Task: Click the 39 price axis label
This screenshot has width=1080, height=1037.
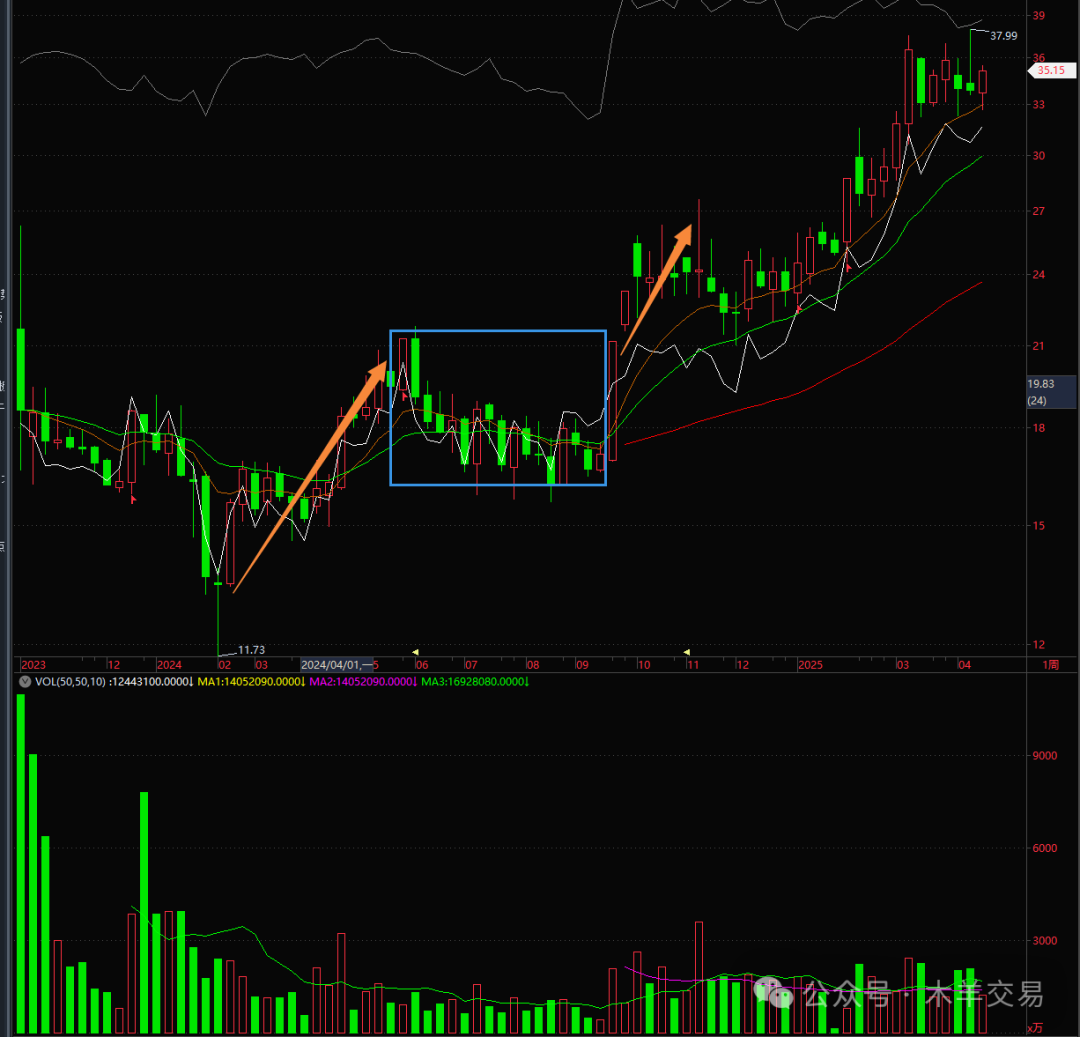Action: [x=1039, y=15]
